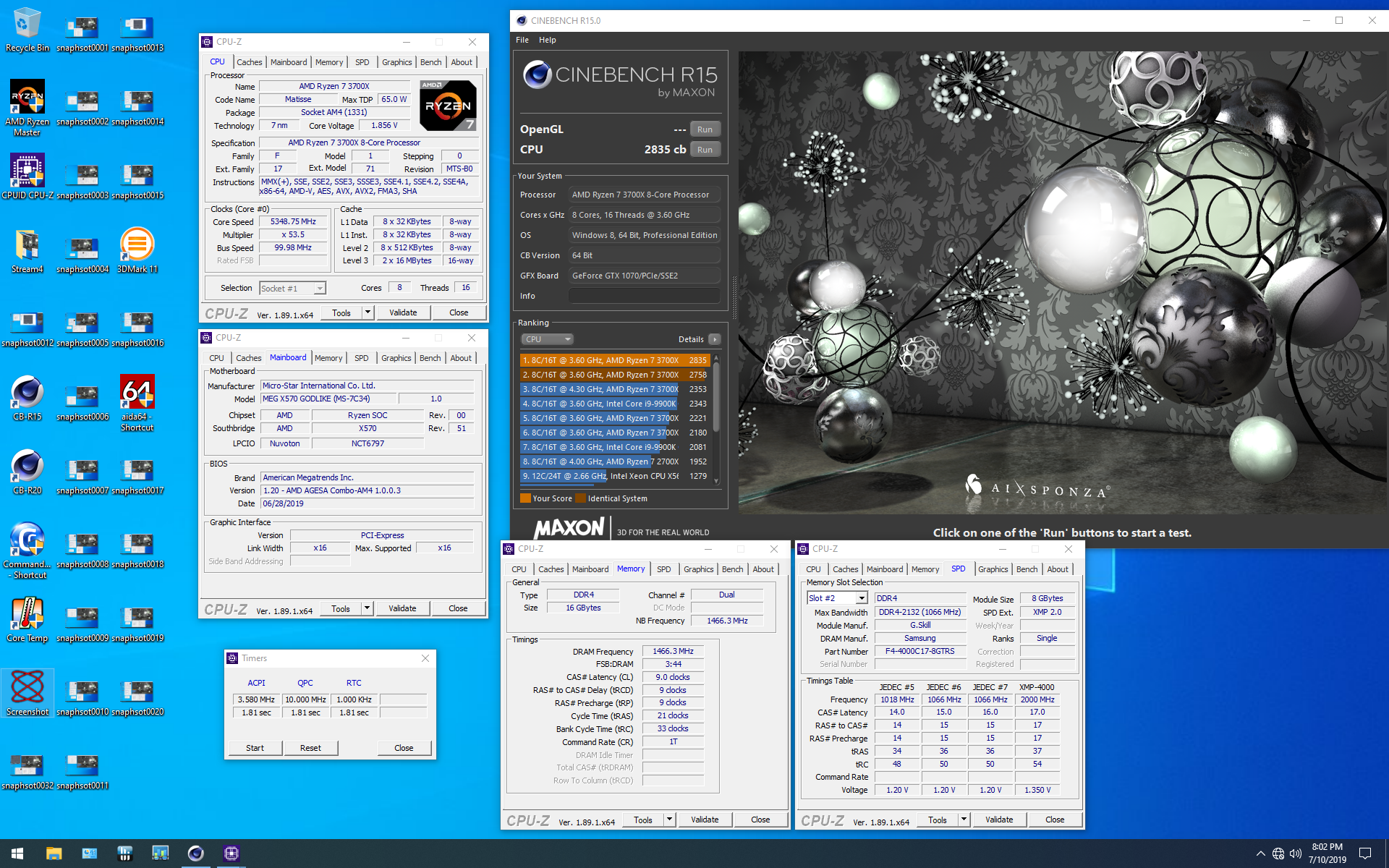Open Command Shortcut desktop icon
This screenshot has height=868, width=1389.
[27, 550]
